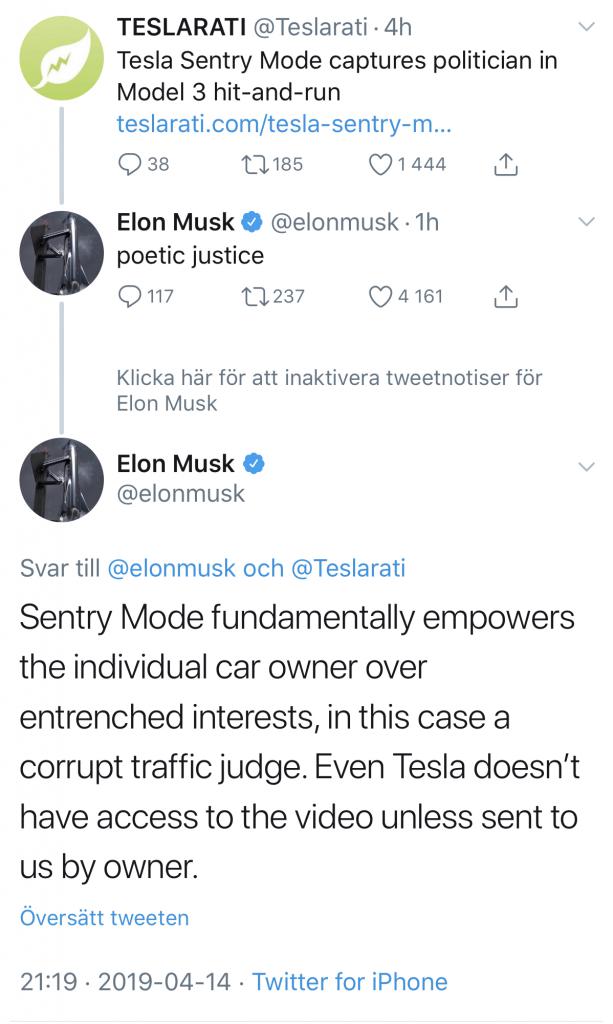
Task: Open the 'Twitter for iPhone' source link
Action: [350, 982]
